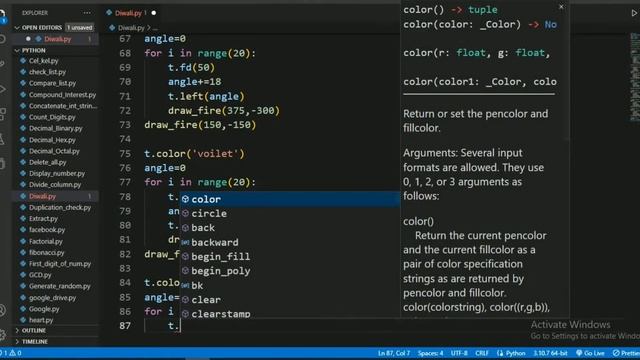Choose back autocomplete suggestion
This screenshot has width=640, height=360.
click(290, 228)
